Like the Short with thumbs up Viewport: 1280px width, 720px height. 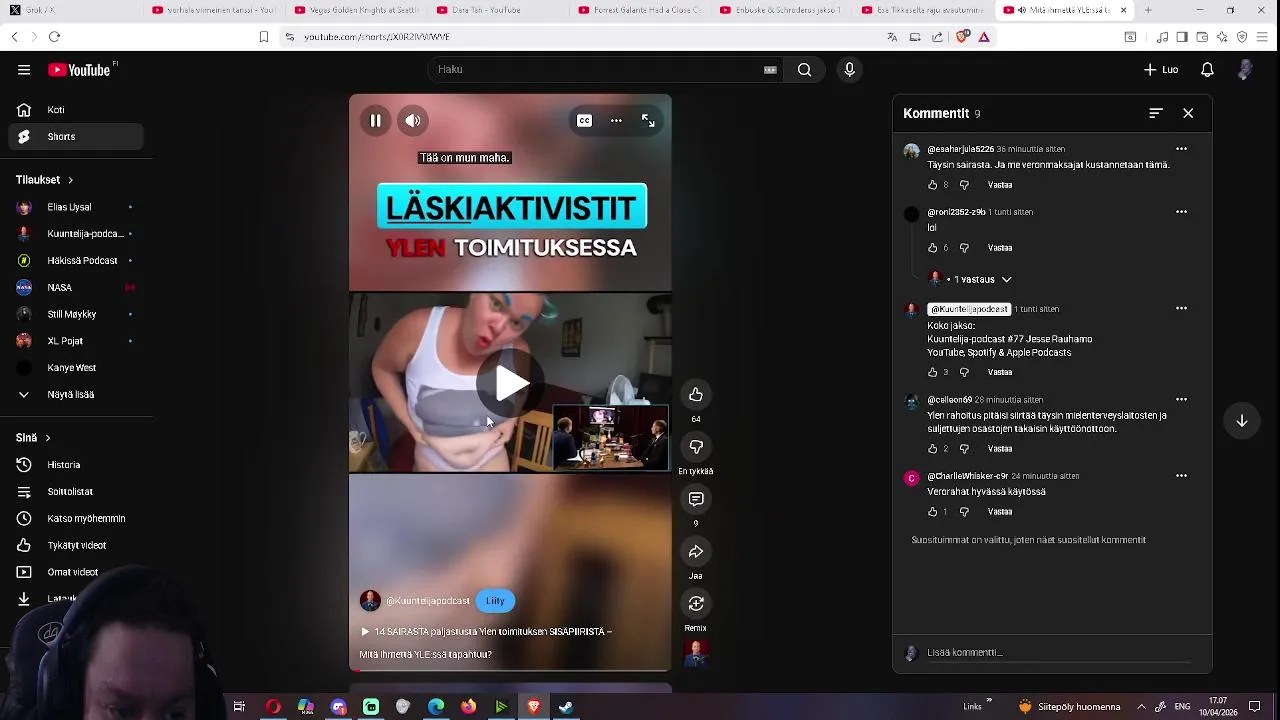tap(696, 395)
